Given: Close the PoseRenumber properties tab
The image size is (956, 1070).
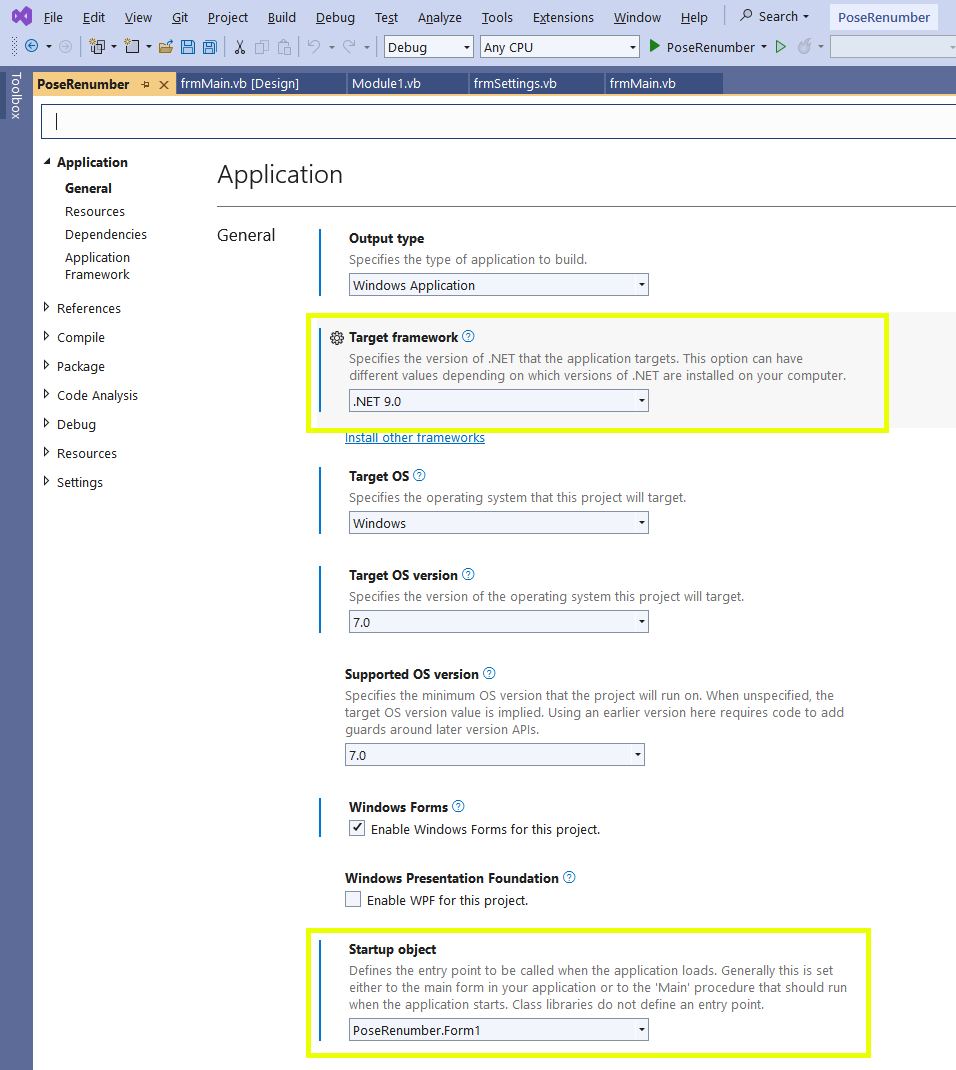Looking at the screenshot, I should coord(164,85).
